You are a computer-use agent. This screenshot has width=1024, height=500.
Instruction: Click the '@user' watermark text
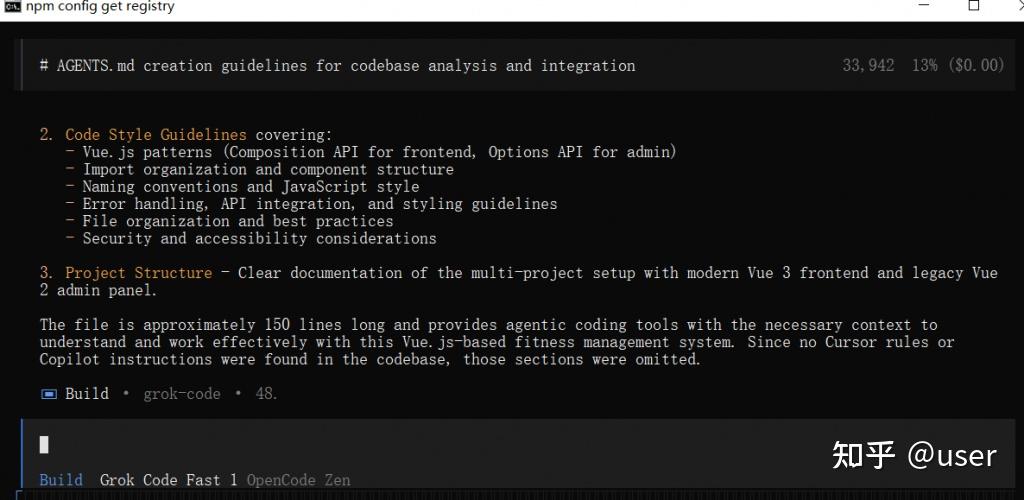(952, 456)
